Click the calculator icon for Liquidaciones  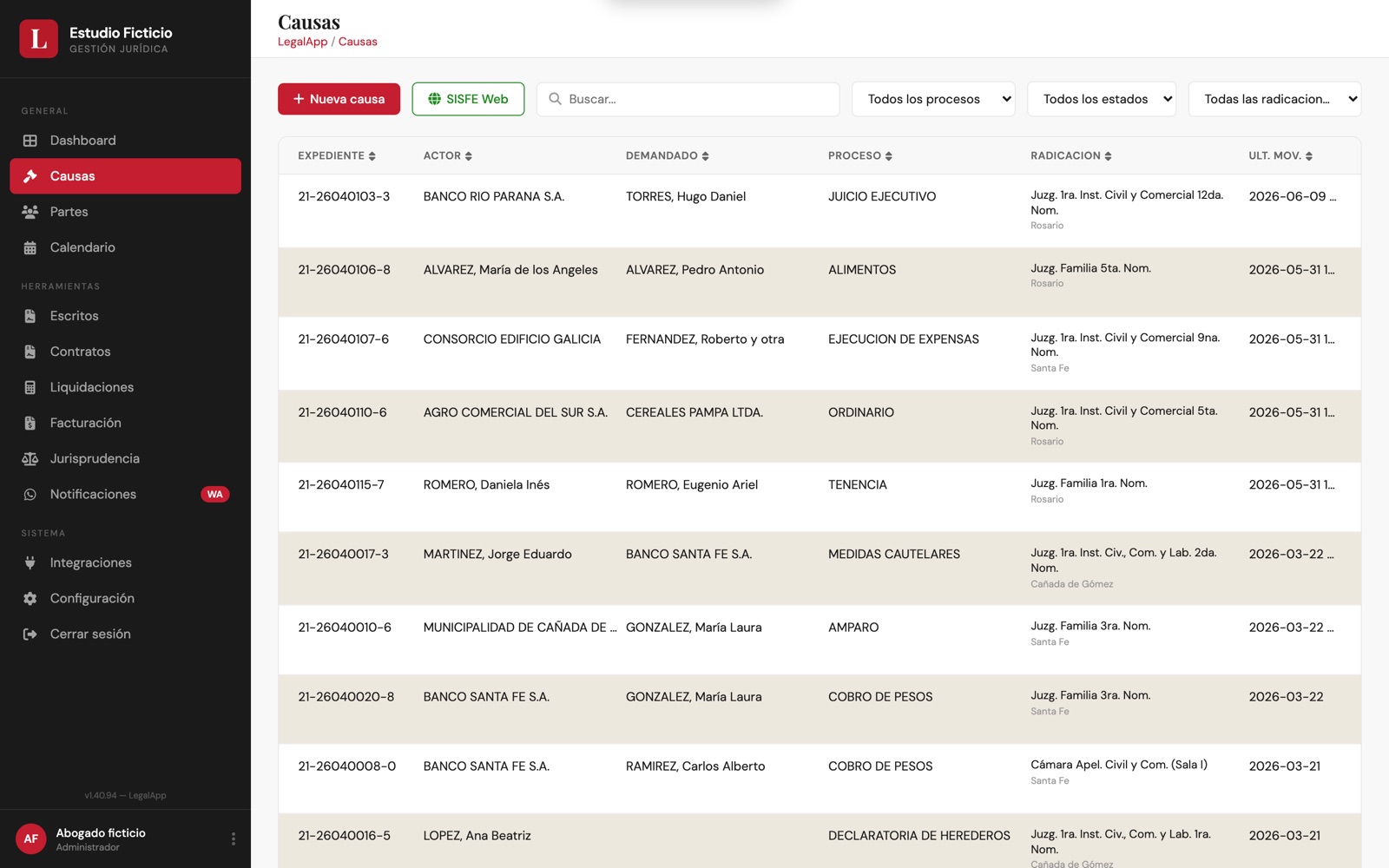[30, 387]
